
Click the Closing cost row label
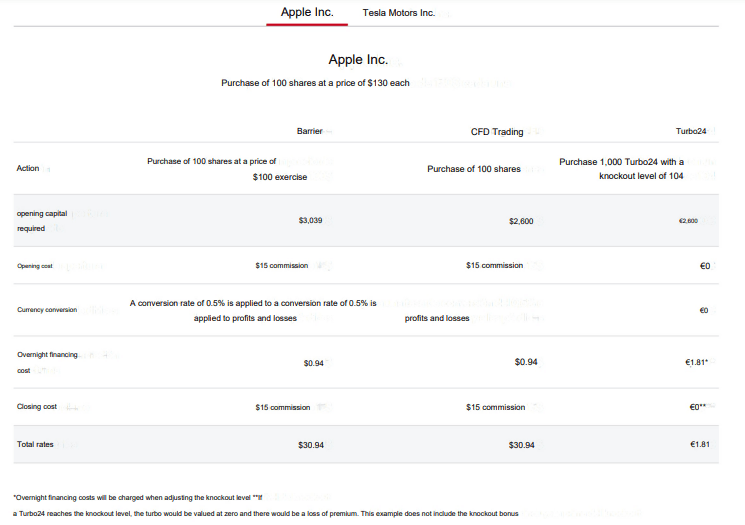coord(37,407)
